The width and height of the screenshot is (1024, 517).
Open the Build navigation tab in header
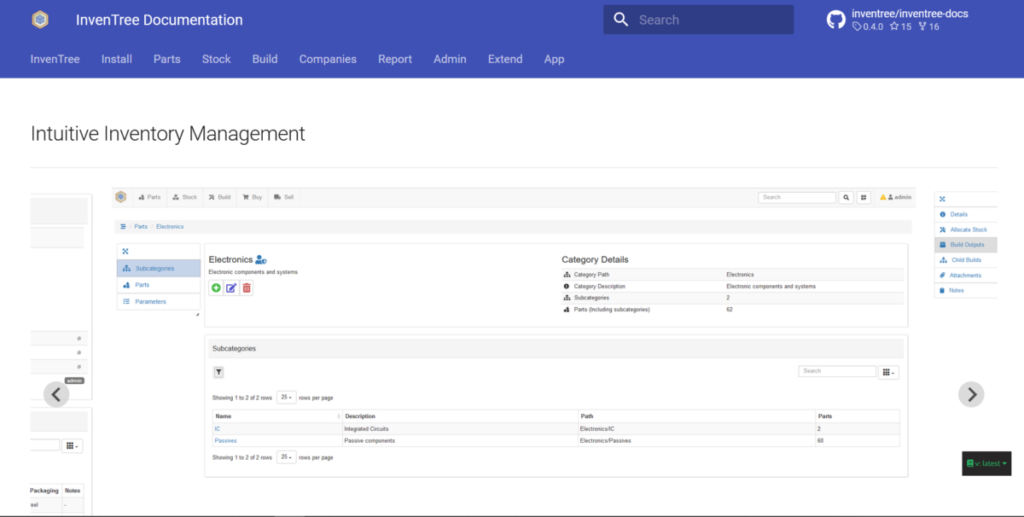(264, 59)
